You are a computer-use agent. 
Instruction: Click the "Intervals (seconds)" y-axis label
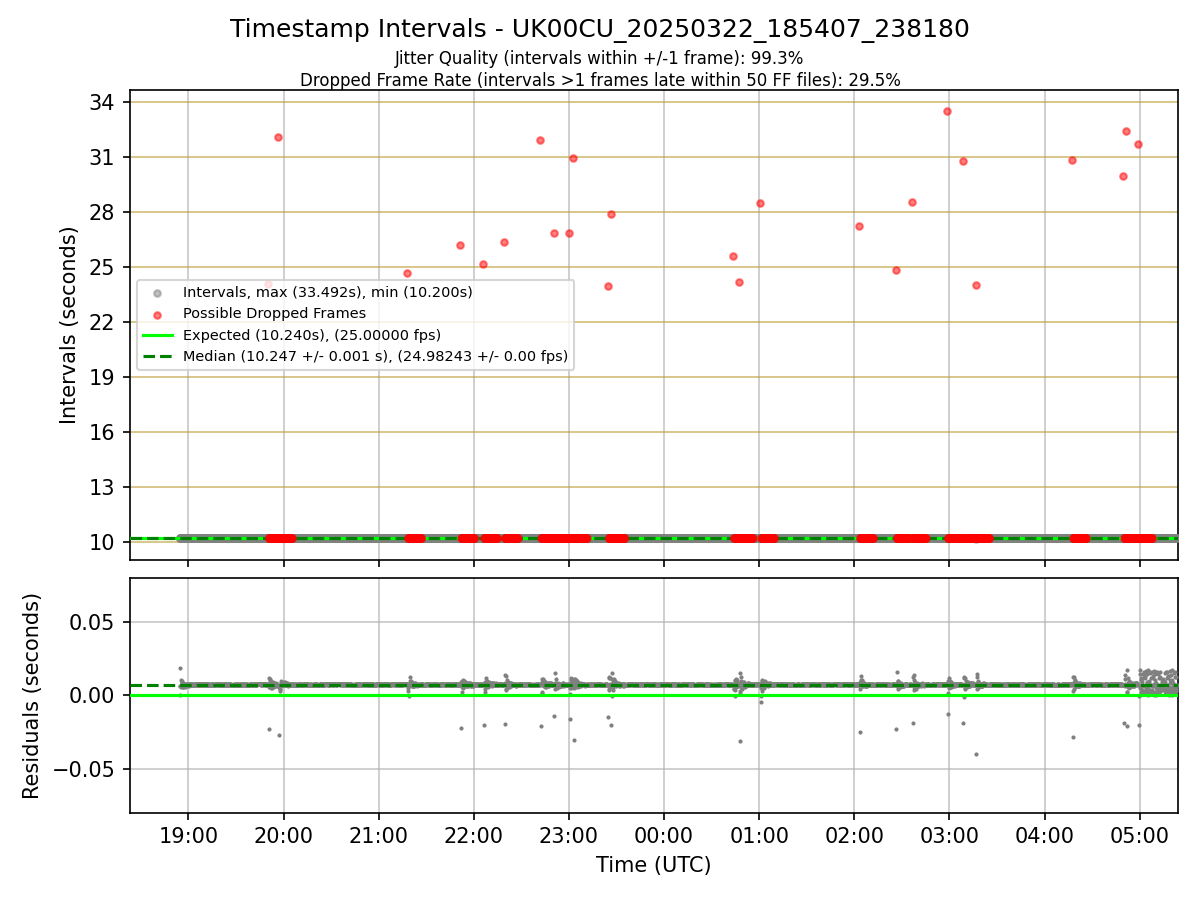[x=69, y=325]
